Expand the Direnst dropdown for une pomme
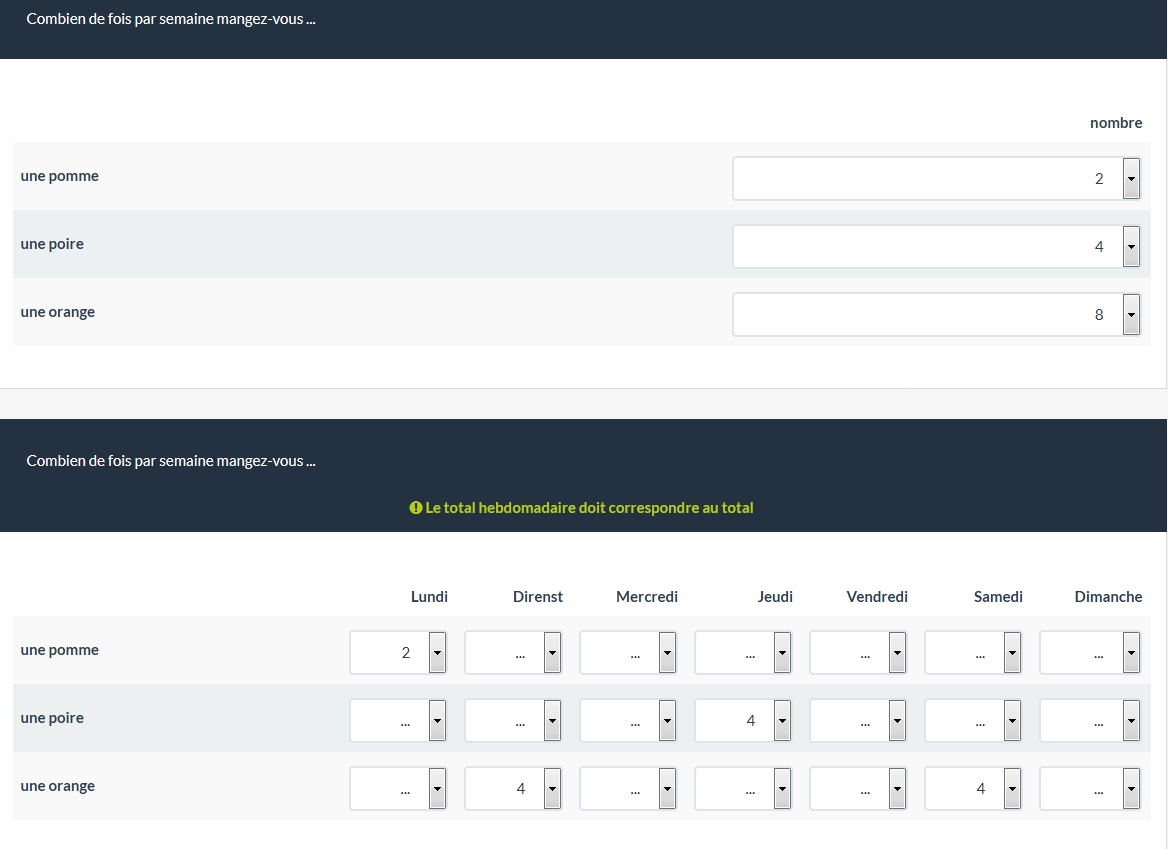The width and height of the screenshot is (1168, 849). pyautogui.click(x=513, y=653)
